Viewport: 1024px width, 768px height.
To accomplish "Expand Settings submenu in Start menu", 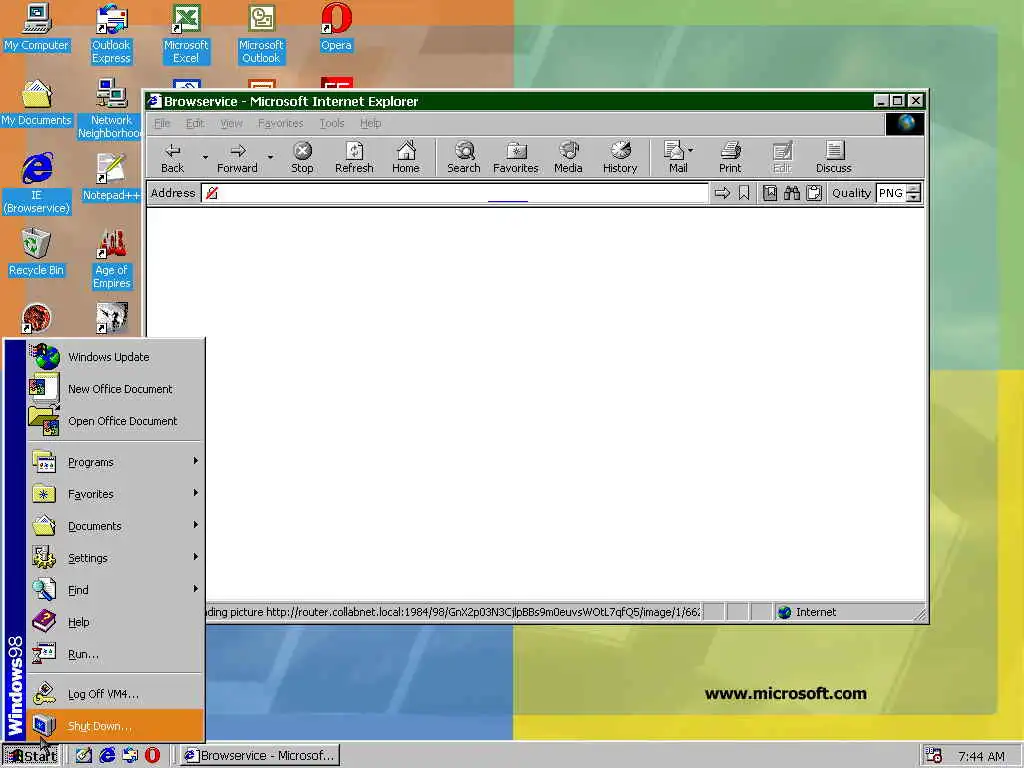I will tap(115, 558).
